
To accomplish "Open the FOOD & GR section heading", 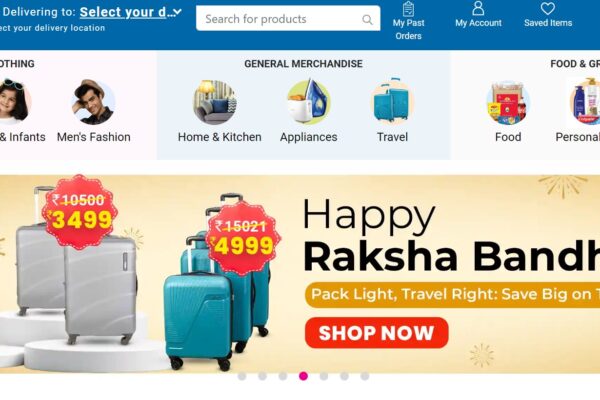I will [x=575, y=64].
